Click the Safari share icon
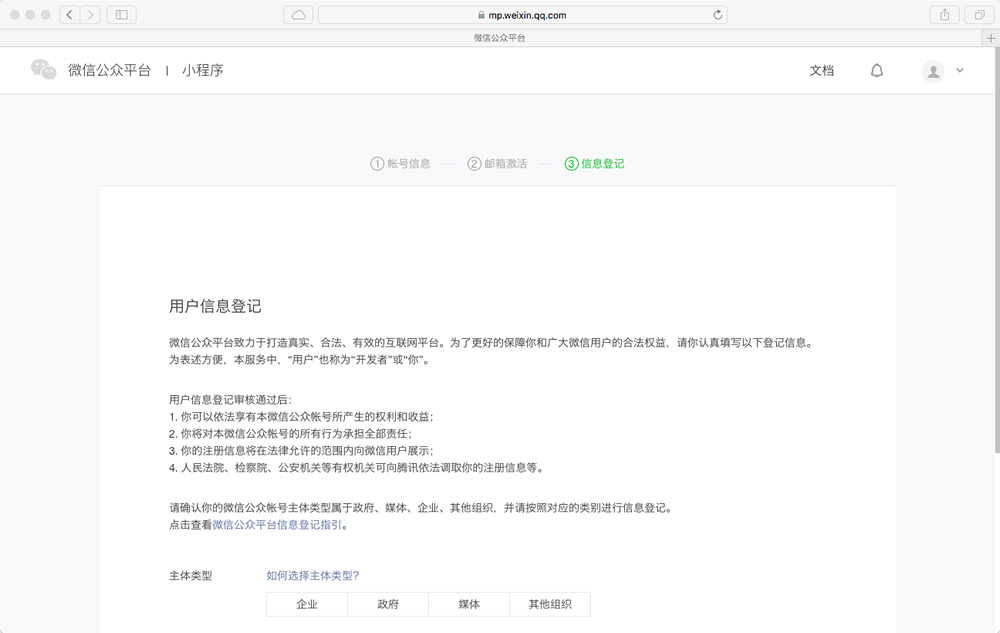 [x=944, y=15]
